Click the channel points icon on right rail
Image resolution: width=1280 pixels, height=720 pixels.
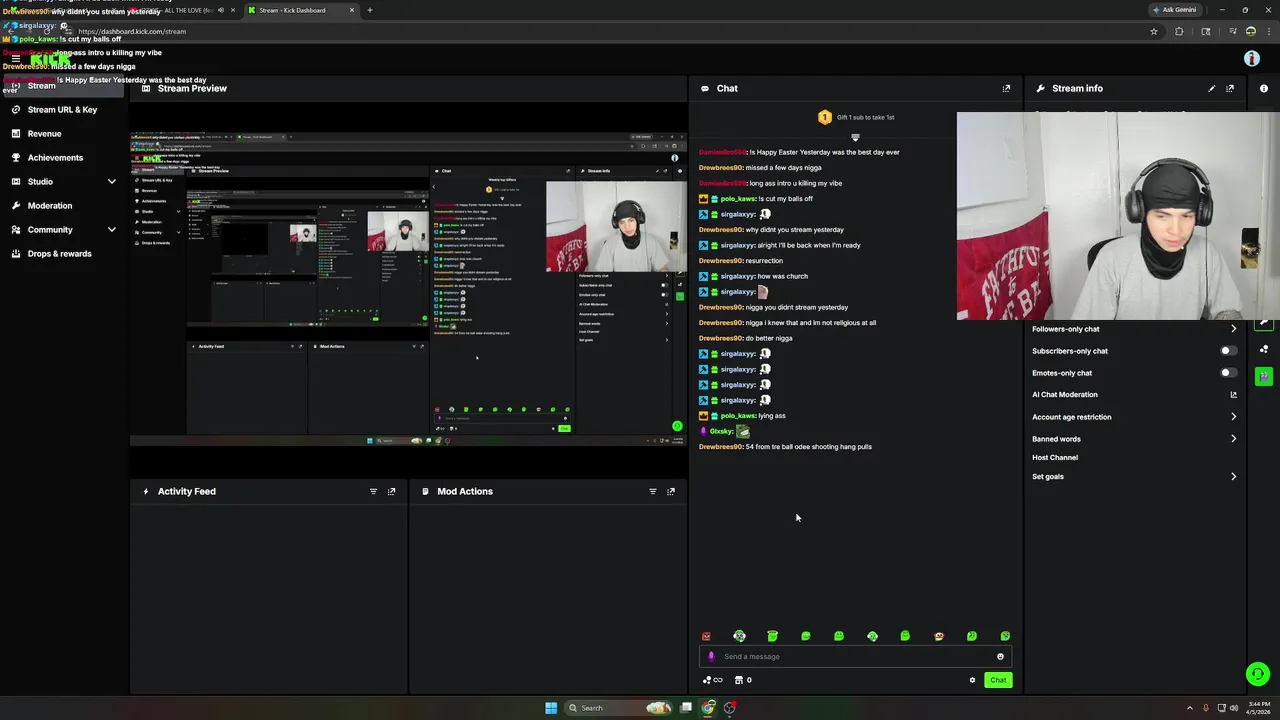[1264, 350]
